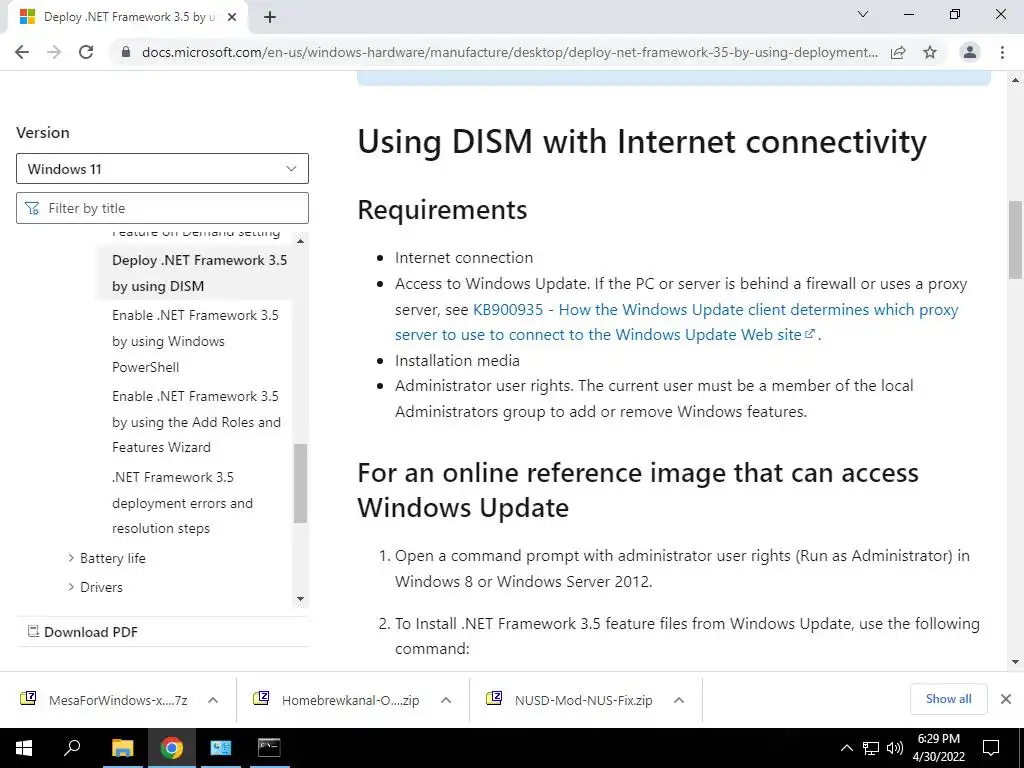Open a new tab with plus
1024x768 pixels.
(270, 17)
